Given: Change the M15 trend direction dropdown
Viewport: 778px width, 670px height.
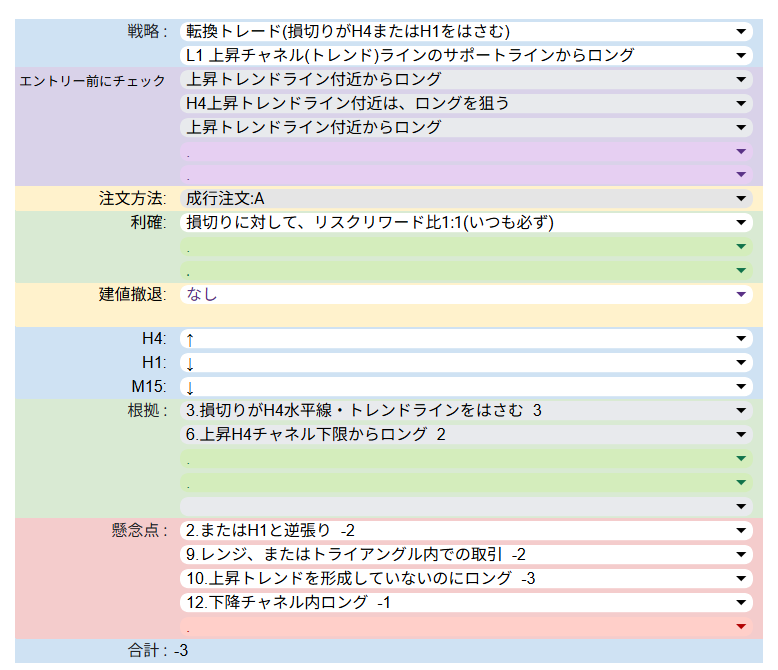Looking at the screenshot, I should click(x=466, y=386).
